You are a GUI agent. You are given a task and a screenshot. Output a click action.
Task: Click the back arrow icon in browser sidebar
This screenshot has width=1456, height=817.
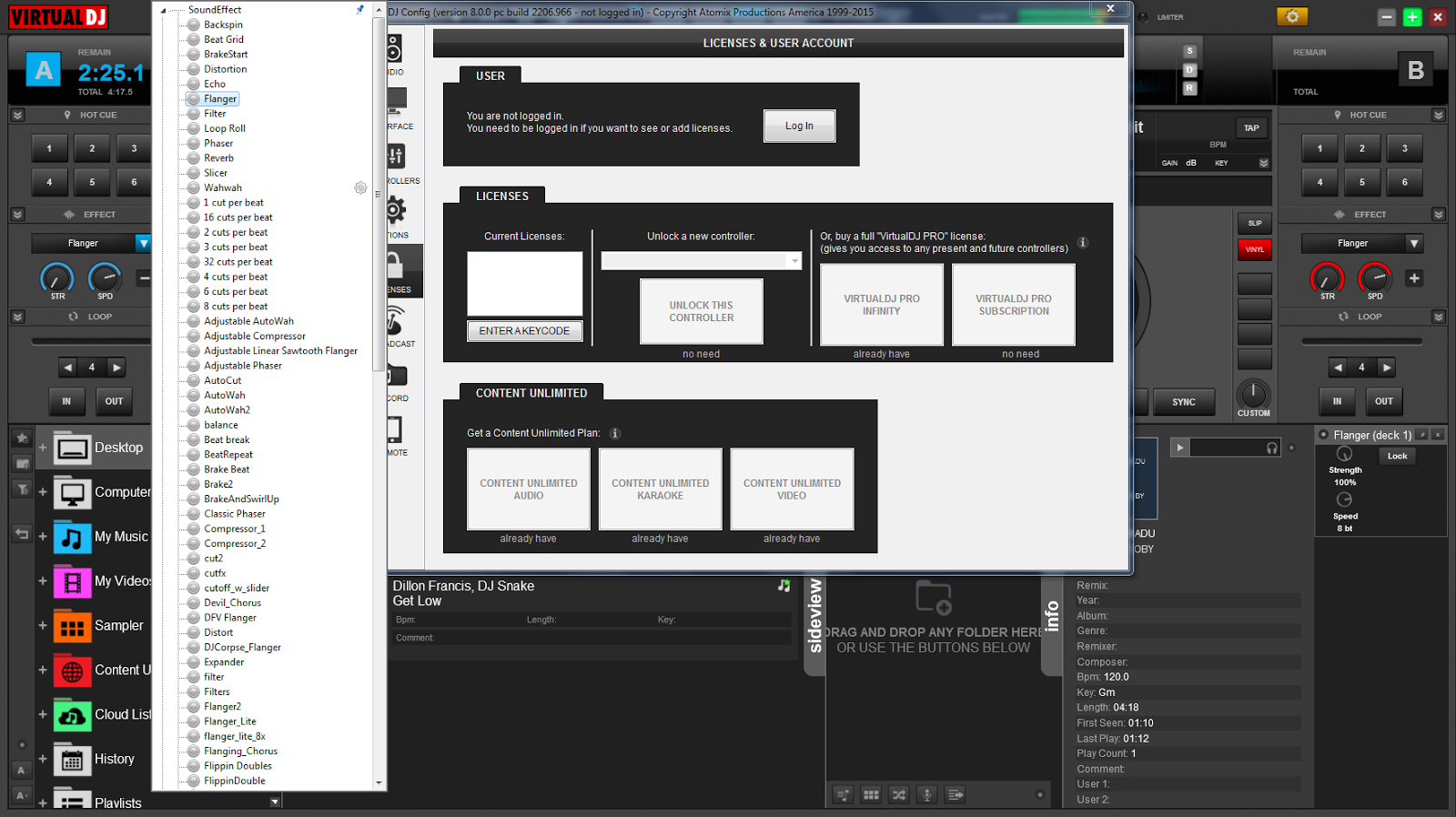[x=22, y=534]
